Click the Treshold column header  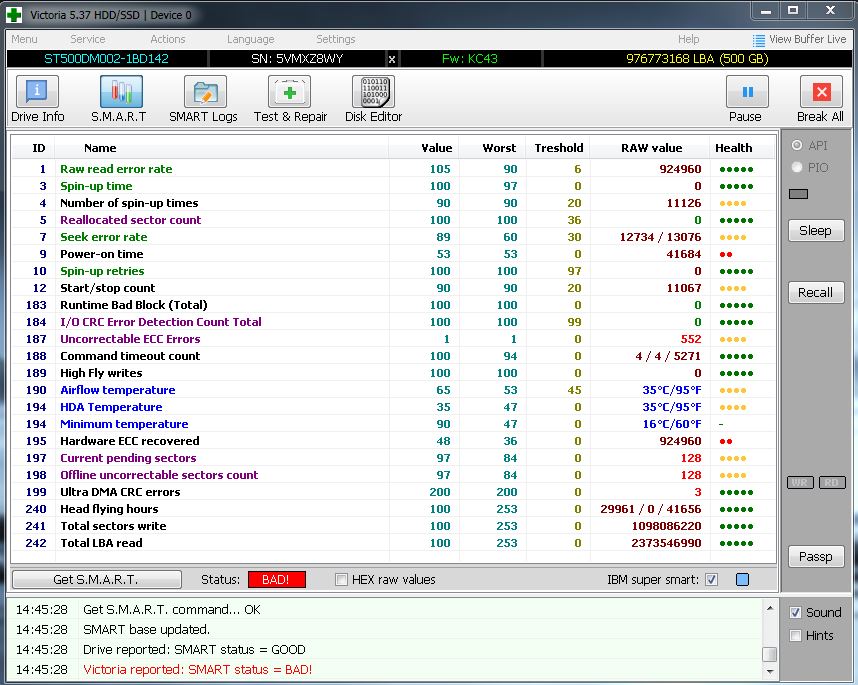coord(559,148)
